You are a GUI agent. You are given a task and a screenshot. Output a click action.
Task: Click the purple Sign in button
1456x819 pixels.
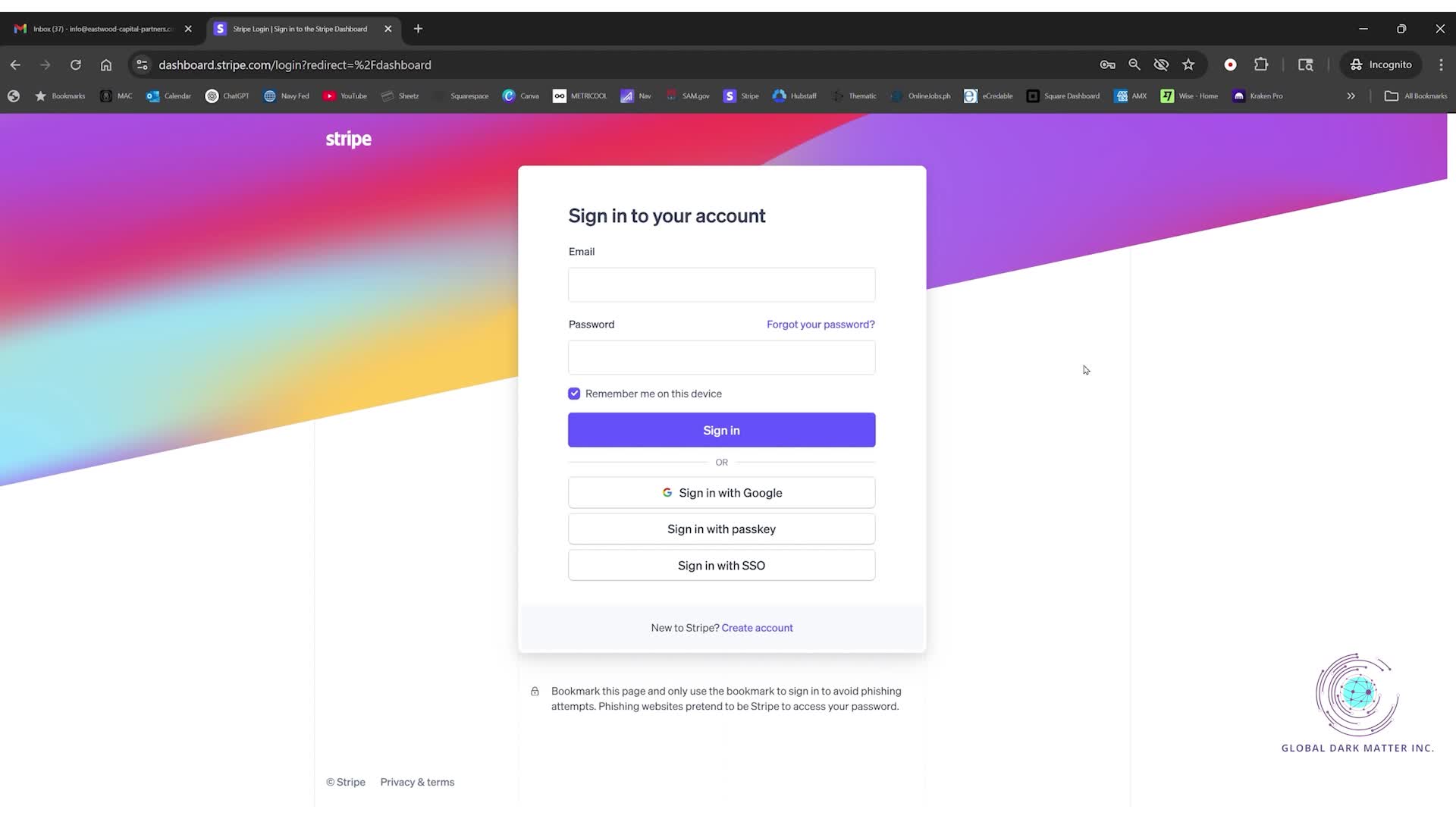(721, 430)
